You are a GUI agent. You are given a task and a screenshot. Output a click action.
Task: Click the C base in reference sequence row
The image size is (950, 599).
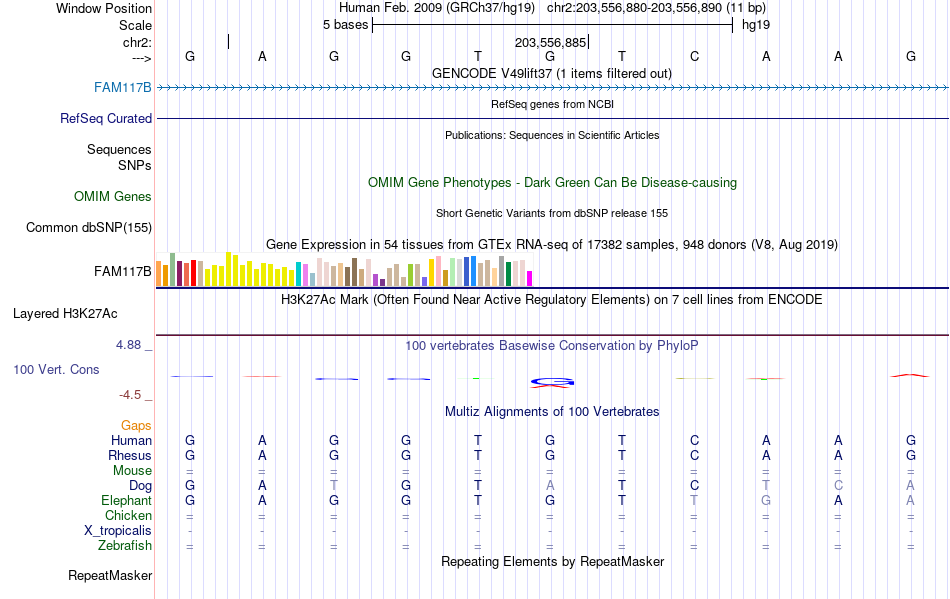pyautogui.click(x=694, y=57)
